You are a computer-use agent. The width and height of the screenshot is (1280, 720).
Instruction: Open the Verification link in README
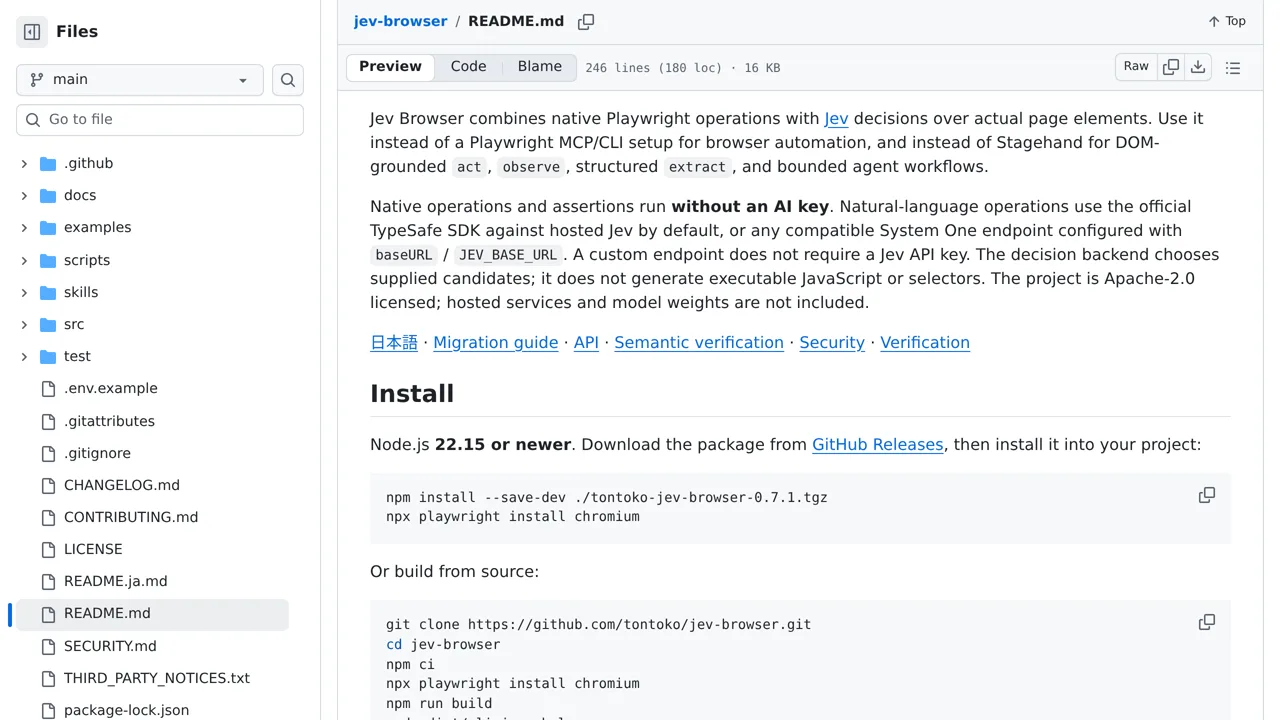[925, 342]
